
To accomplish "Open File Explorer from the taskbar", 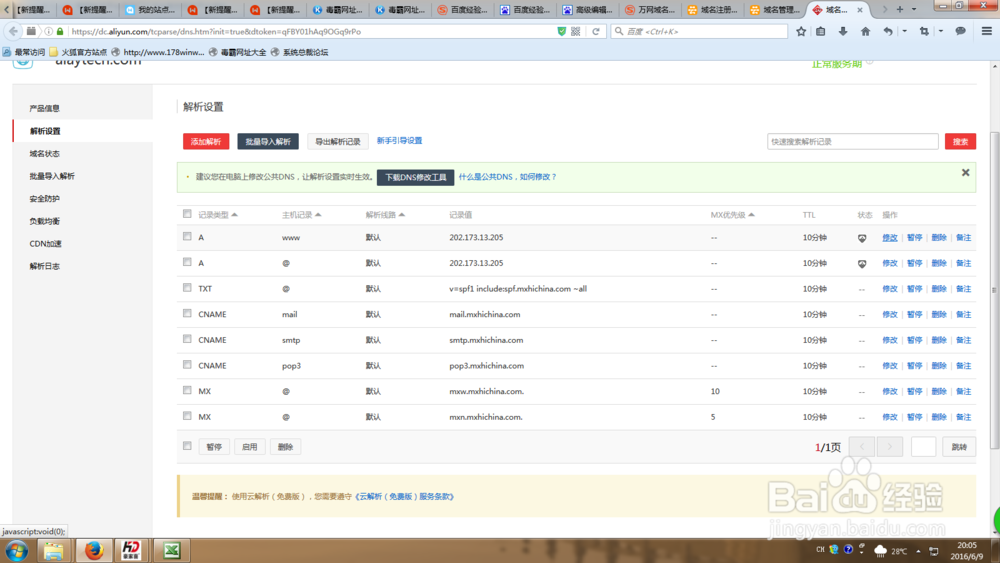I will 54,550.
